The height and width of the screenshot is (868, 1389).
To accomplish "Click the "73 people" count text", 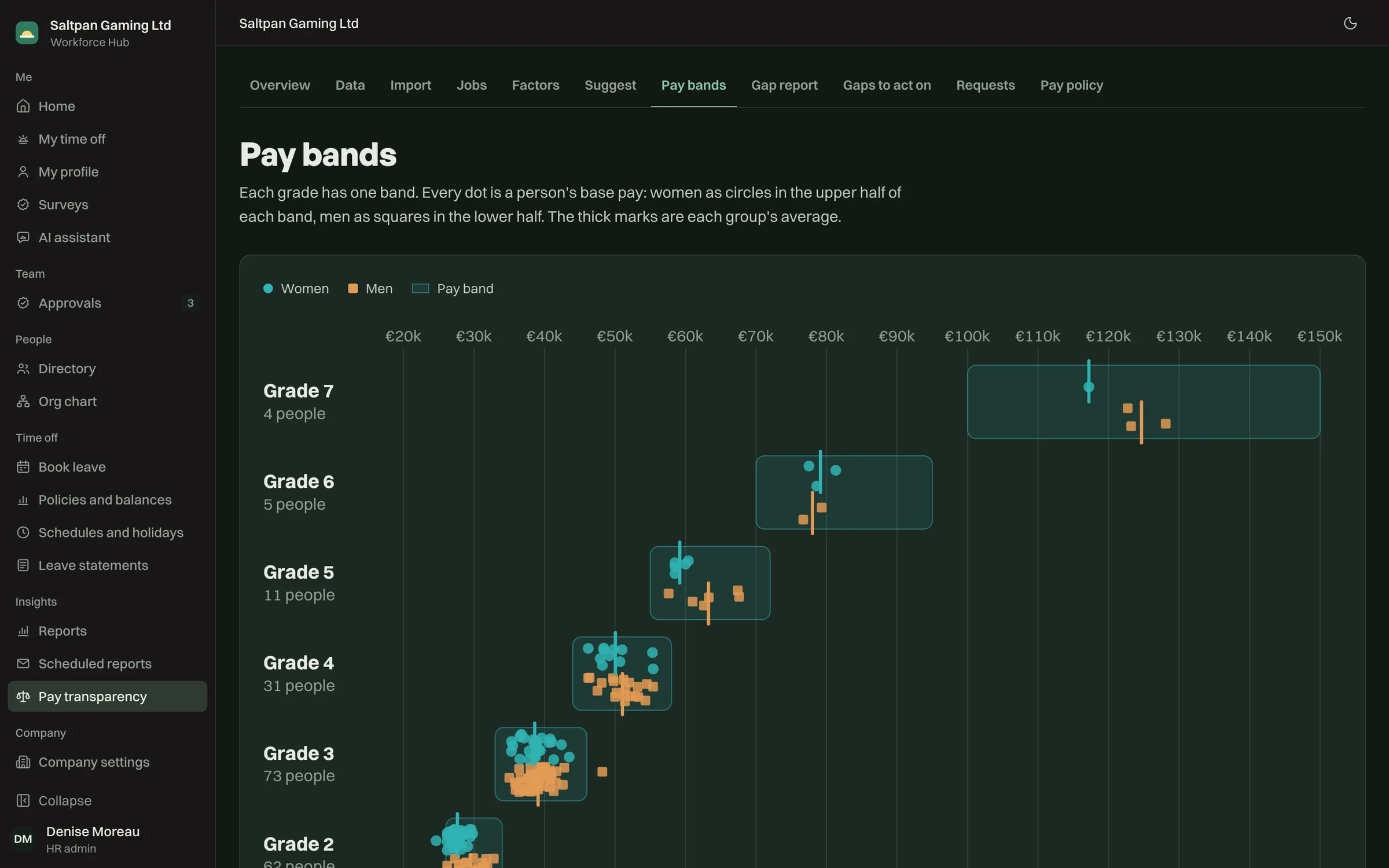I will tap(299, 775).
